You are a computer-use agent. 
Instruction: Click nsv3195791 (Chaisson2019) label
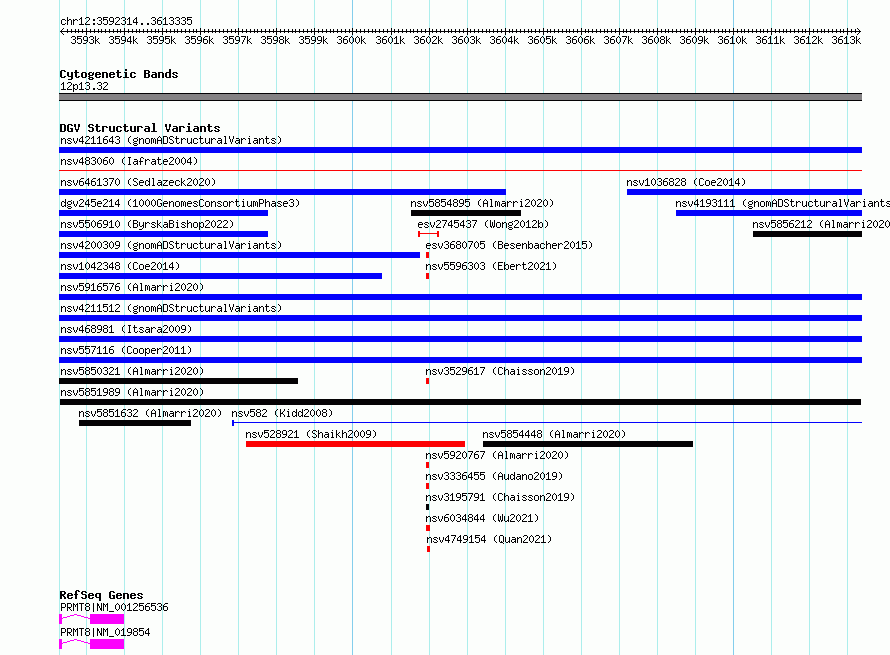[x=500, y=497]
